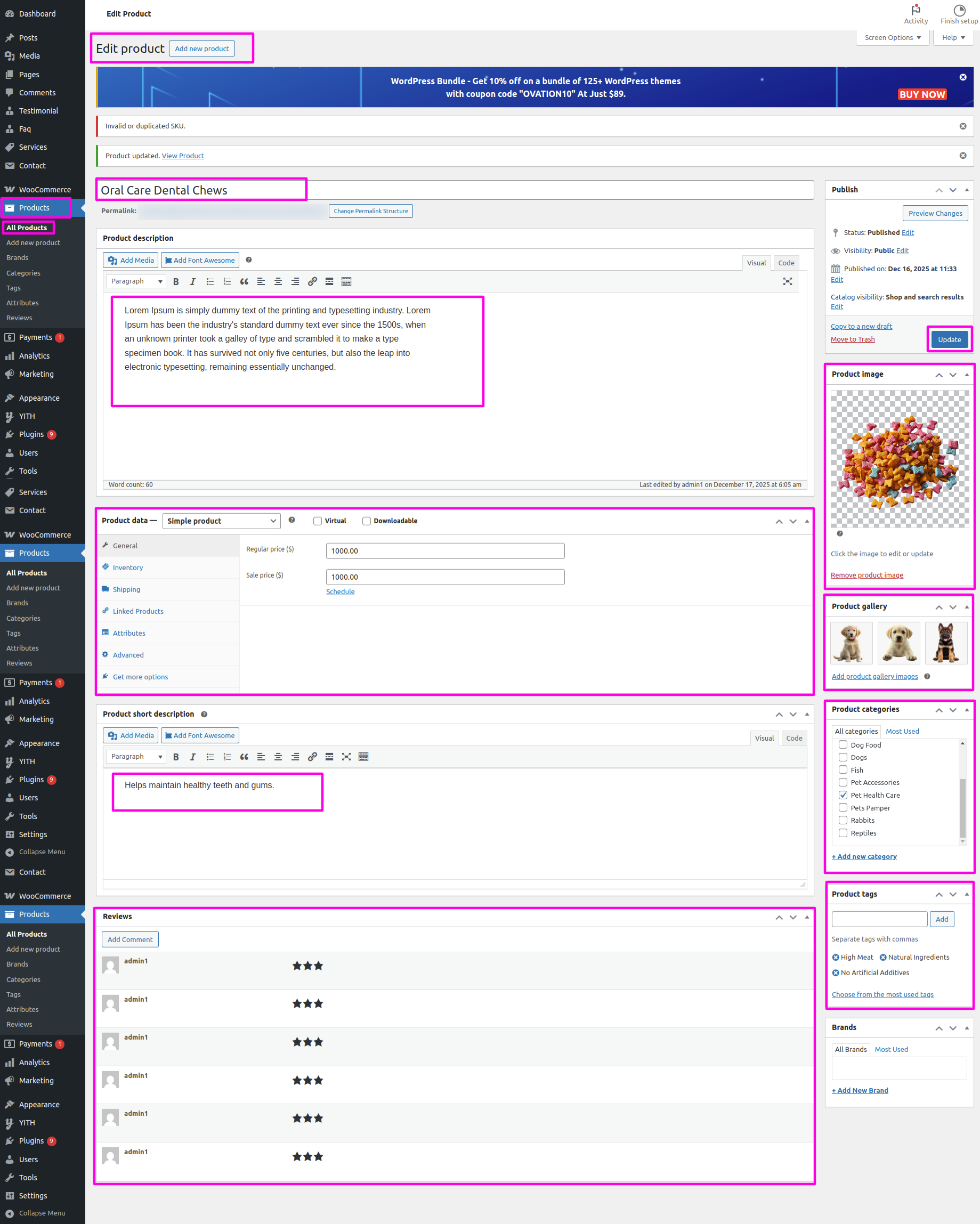Switch to Inventory tab in Product data
The image size is (980, 1224).
128,568
